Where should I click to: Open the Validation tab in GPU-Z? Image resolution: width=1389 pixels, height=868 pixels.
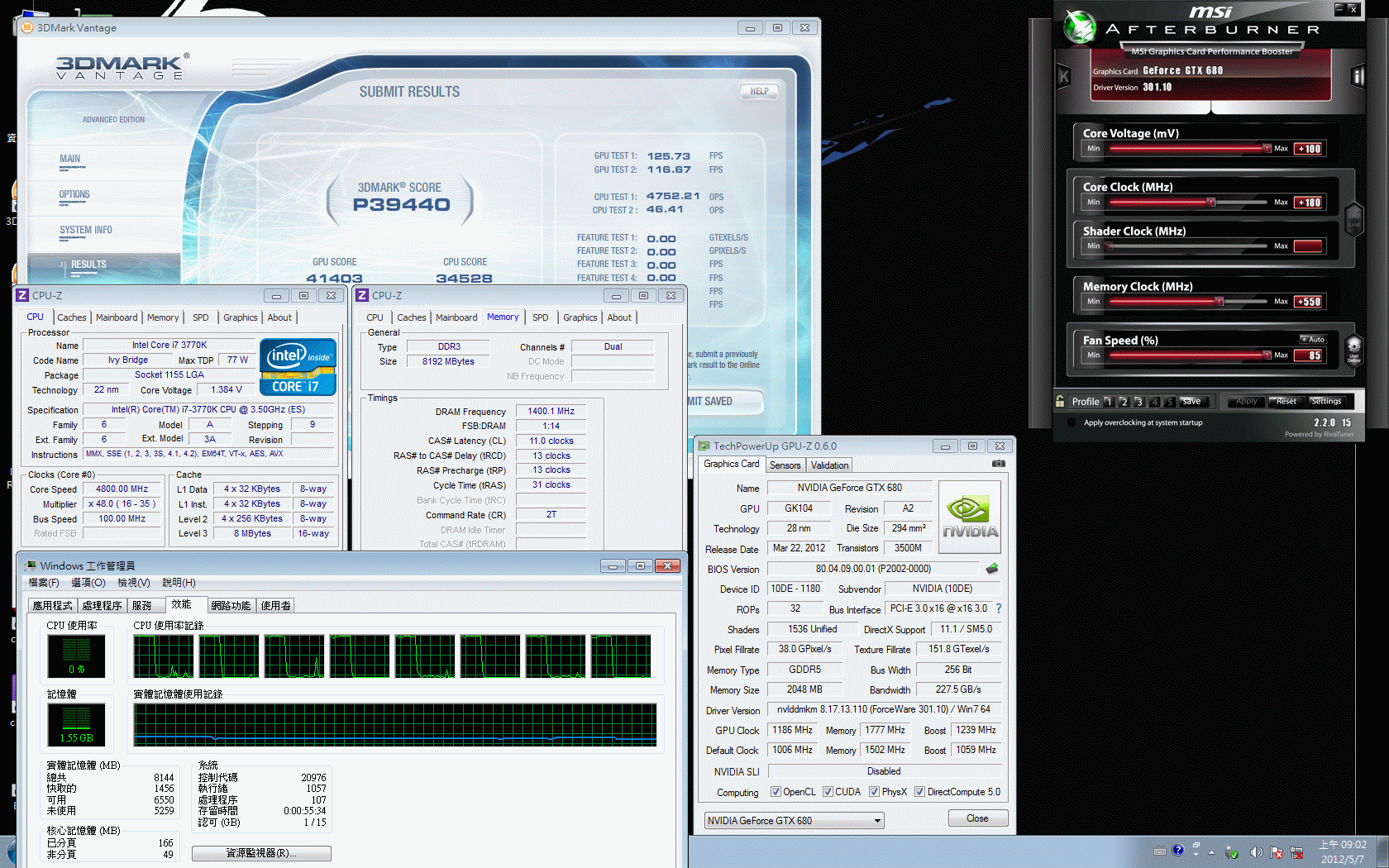(829, 465)
